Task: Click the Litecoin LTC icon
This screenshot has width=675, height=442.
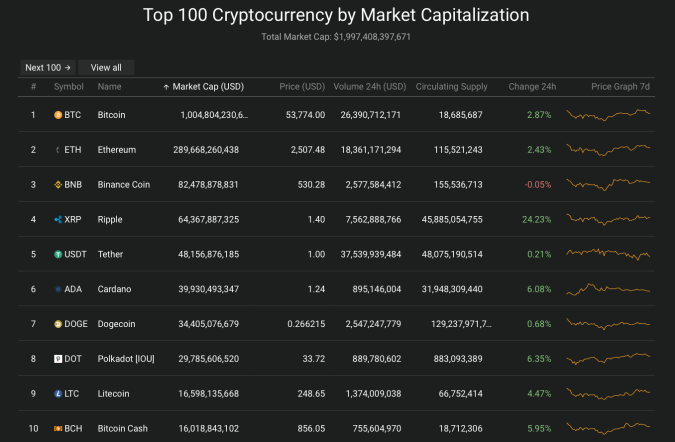Action: 58,394
